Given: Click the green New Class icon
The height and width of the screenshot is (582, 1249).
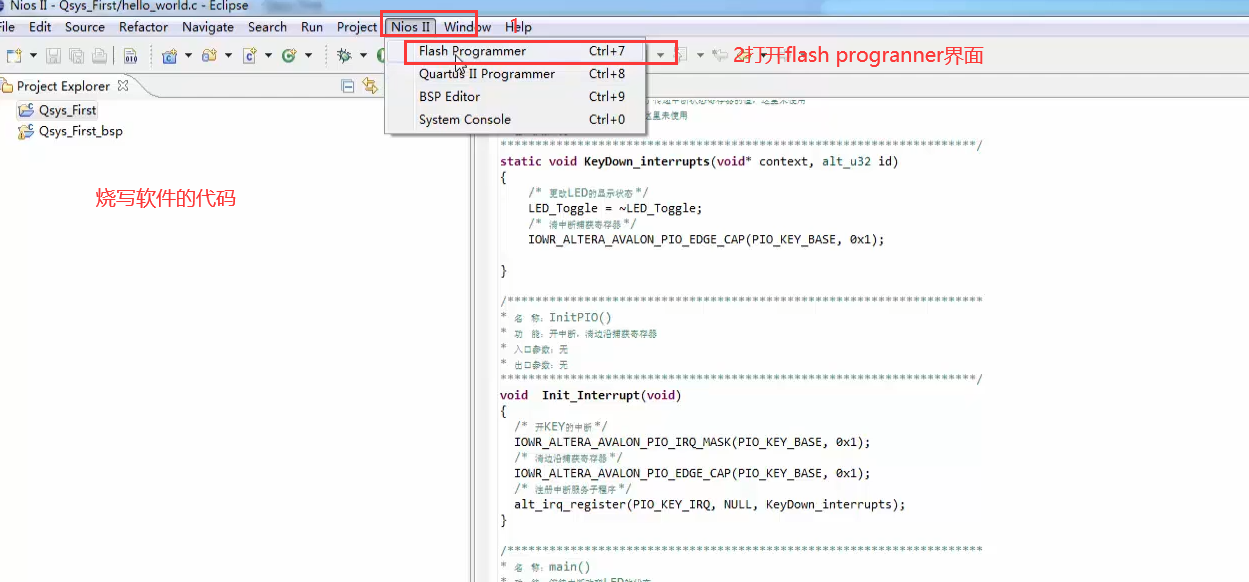Looking at the screenshot, I should pos(289,55).
